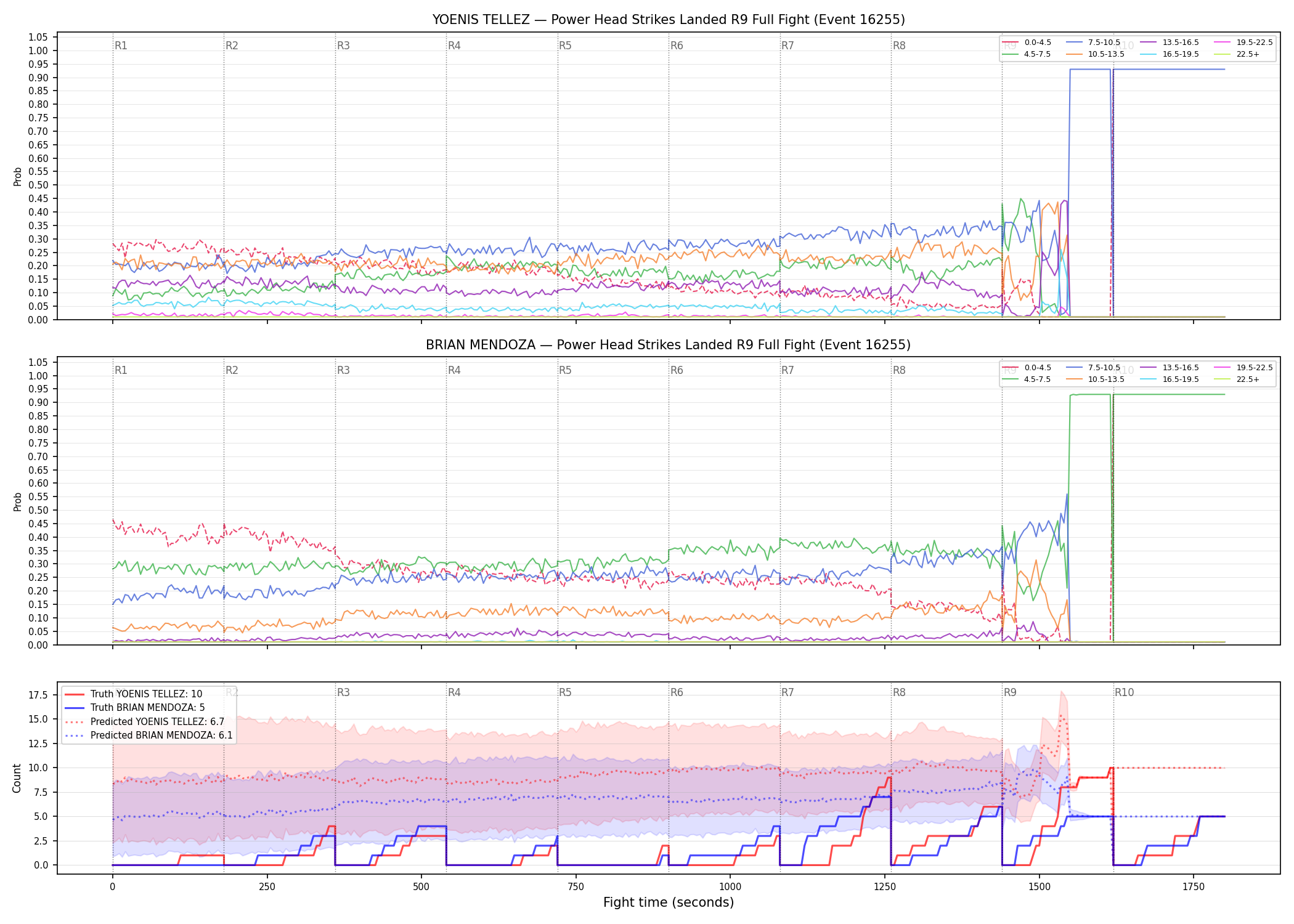Screen dimensions: 1294x924
Task: Click the 4.5-7.5 legend entry in Mendoza chart
Action: tap(1027, 379)
